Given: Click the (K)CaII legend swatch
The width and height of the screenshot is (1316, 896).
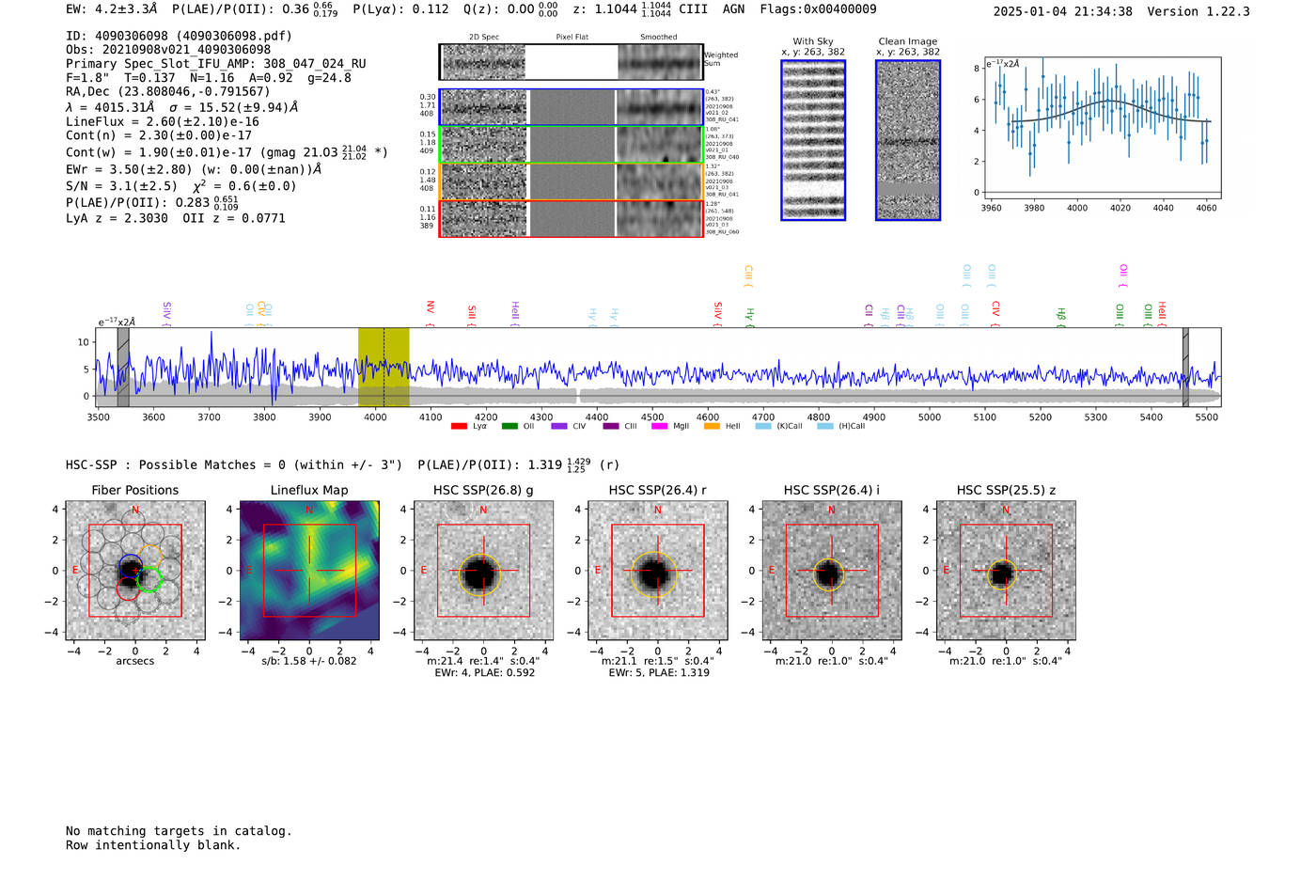Looking at the screenshot, I should pyautogui.click(x=763, y=427).
